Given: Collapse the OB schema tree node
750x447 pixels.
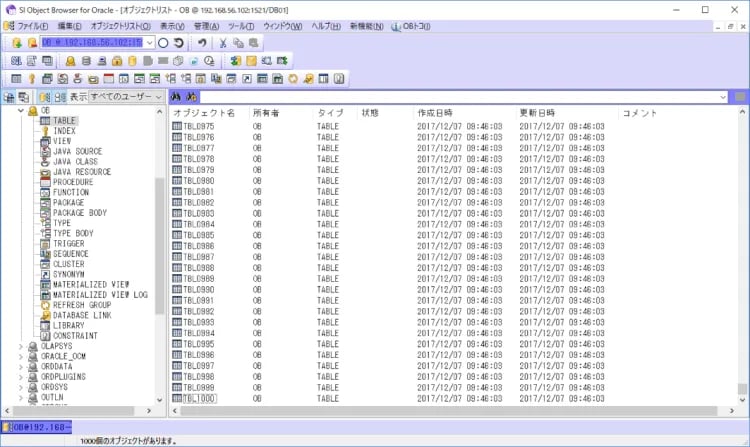Looking at the screenshot, I should click(x=21, y=111).
